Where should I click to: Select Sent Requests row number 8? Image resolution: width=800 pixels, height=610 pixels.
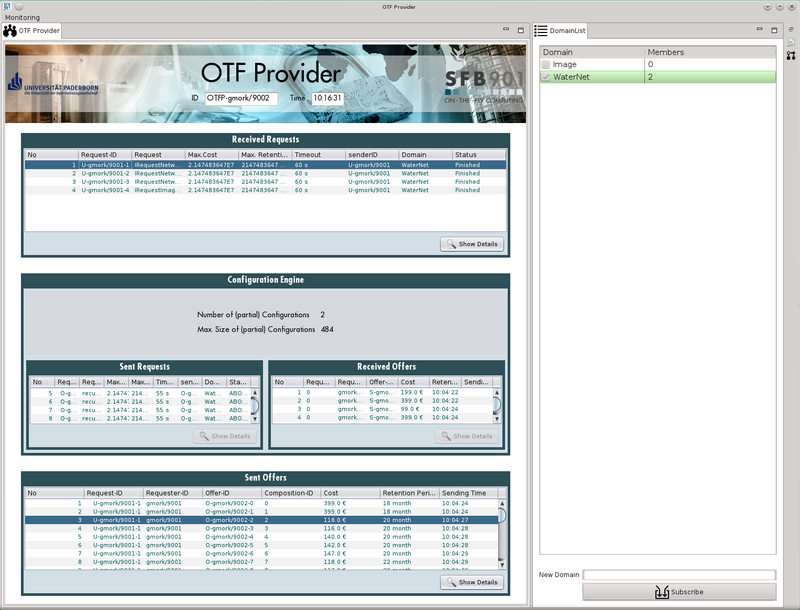[141, 418]
